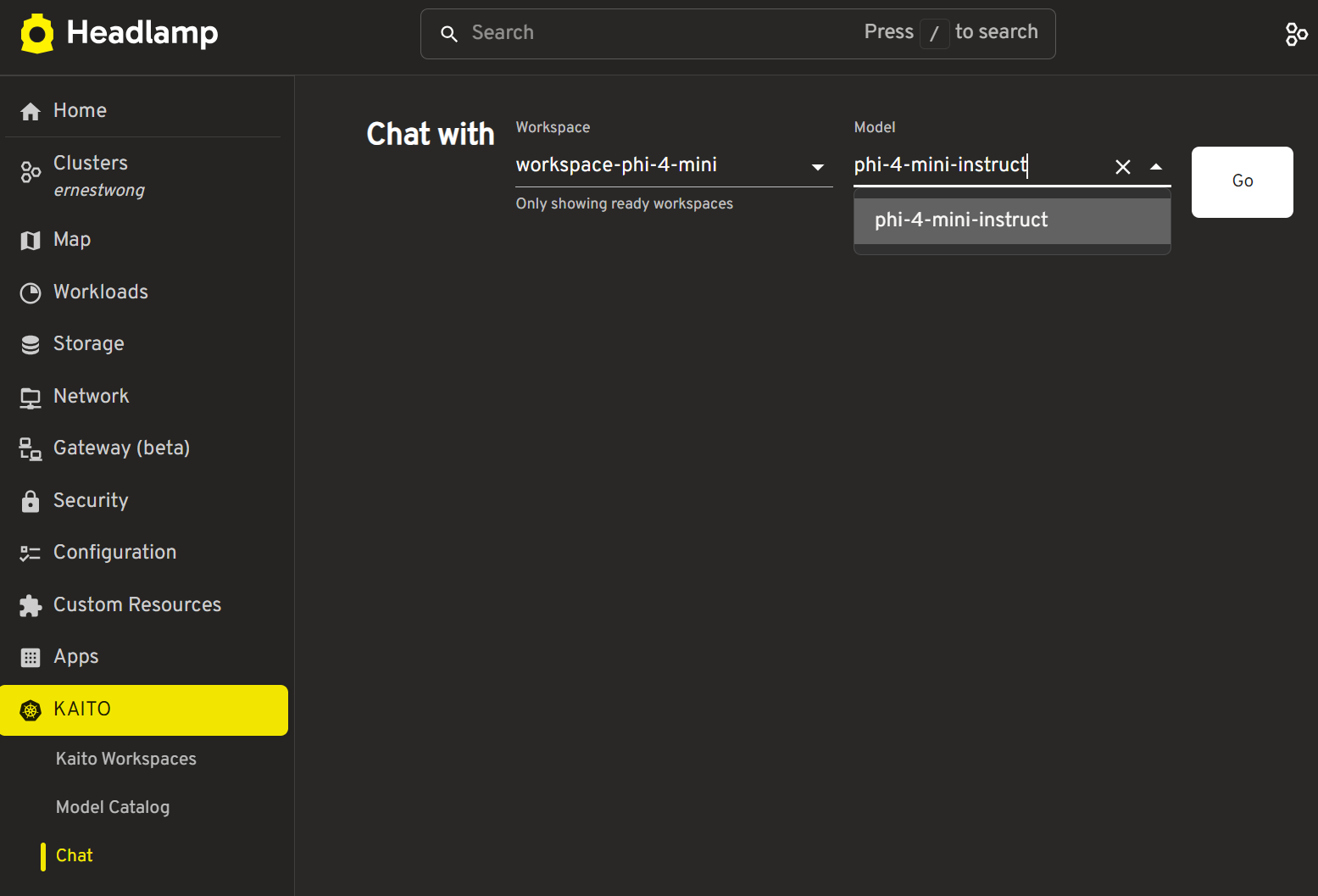1318x896 pixels.
Task: Select the KAITO sidebar entry
Action: pos(144,710)
